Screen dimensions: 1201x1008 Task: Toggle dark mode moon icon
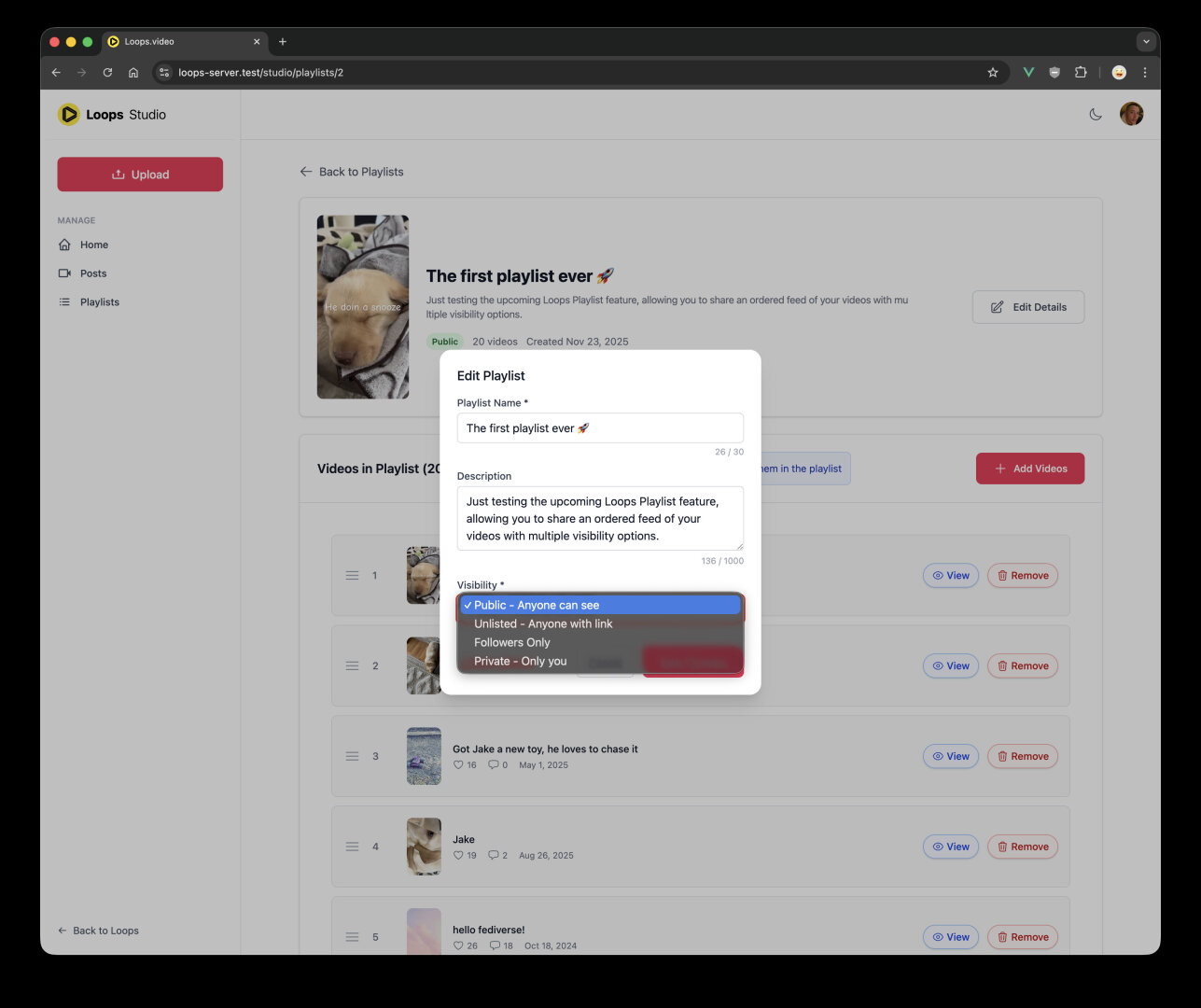(1096, 115)
